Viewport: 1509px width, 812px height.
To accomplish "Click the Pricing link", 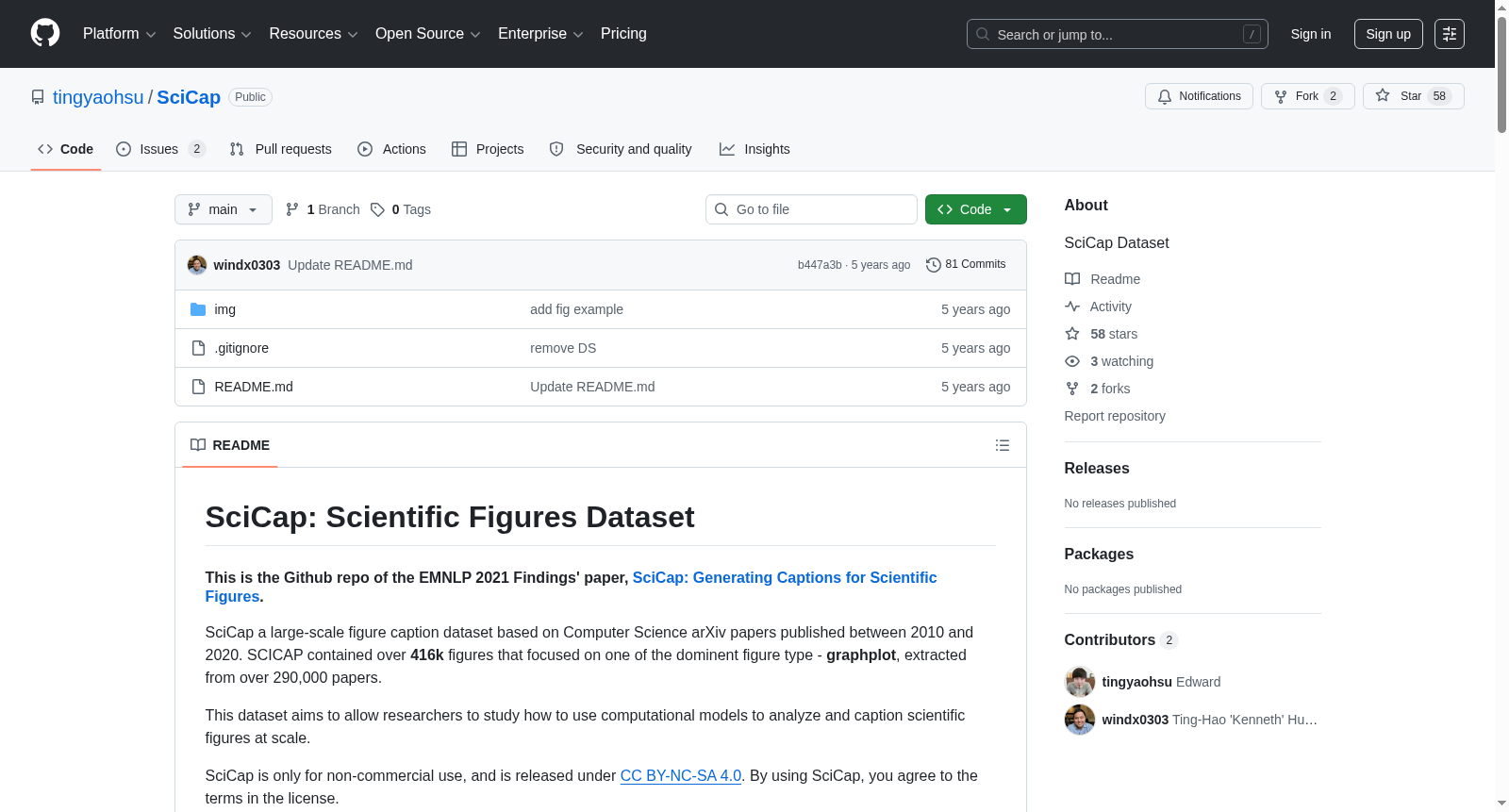I will [623, 34].
